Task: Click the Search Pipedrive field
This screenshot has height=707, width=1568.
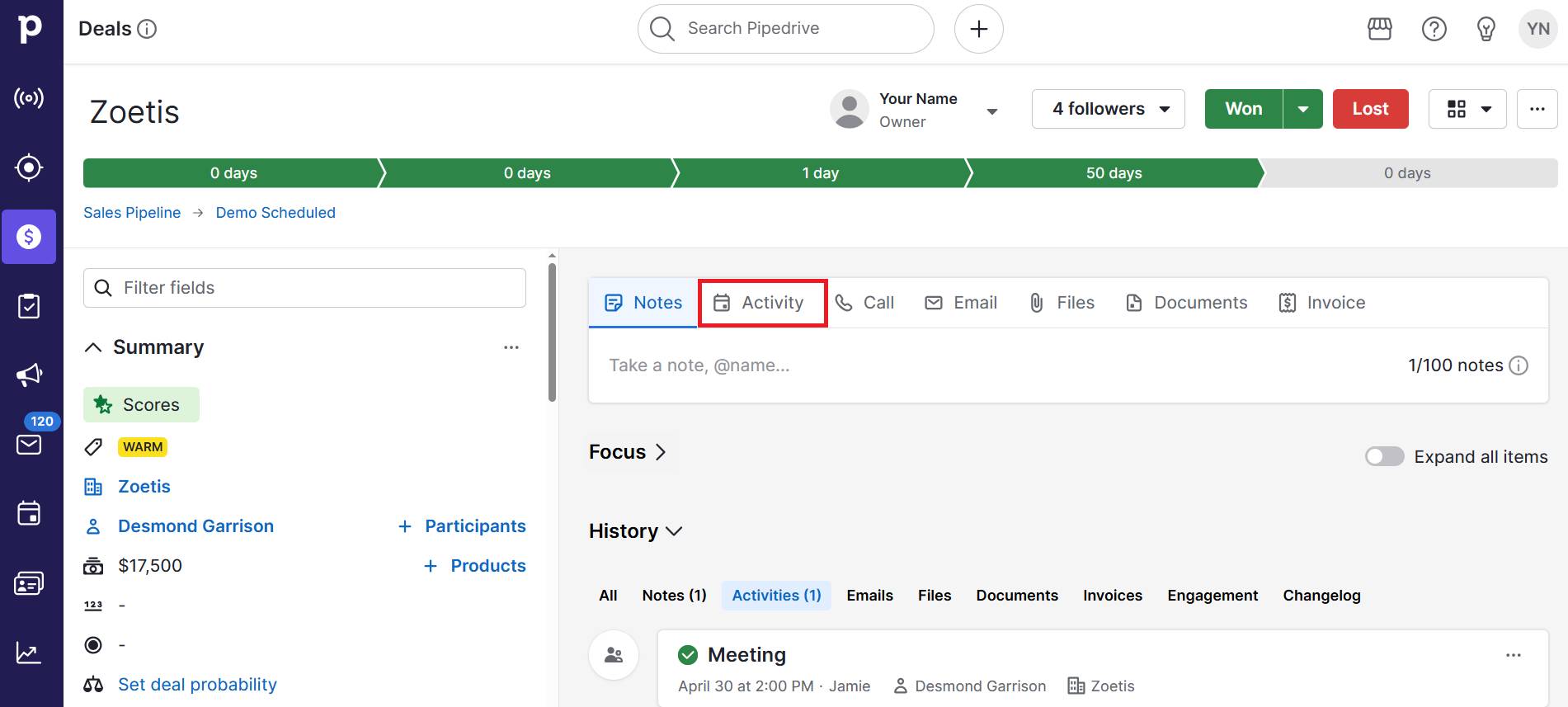Action: [786, 29]
